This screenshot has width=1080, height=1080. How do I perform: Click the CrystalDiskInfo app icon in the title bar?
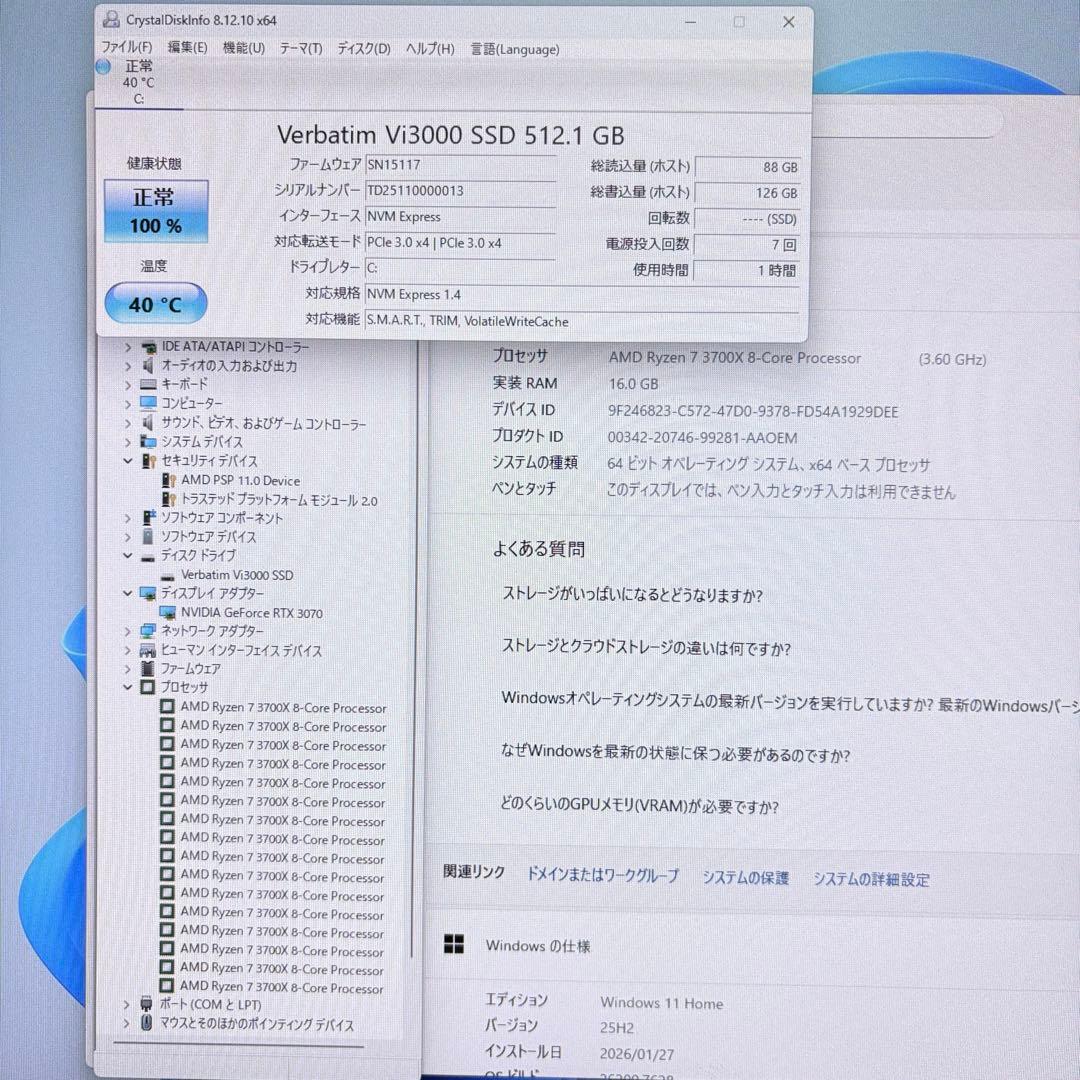(x=111, y=19)
